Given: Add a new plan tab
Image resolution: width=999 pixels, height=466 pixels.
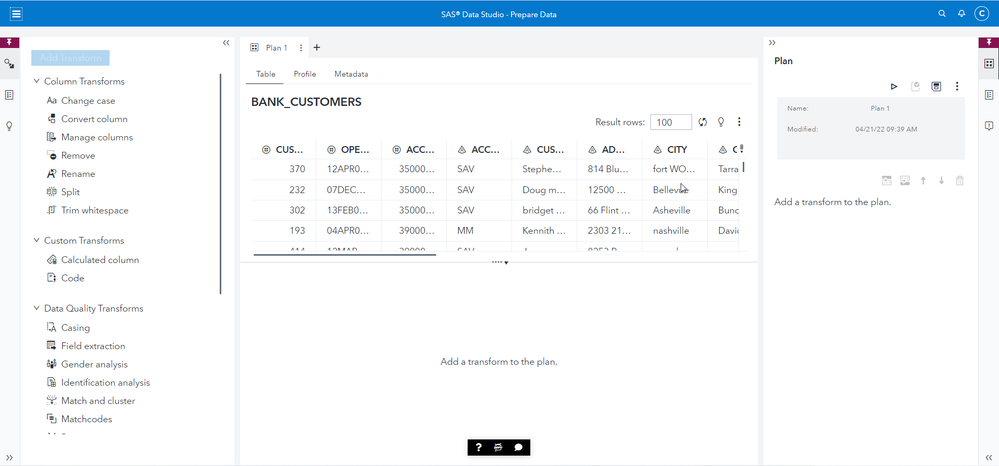Looking at the screenshot, I should point(317,48).
